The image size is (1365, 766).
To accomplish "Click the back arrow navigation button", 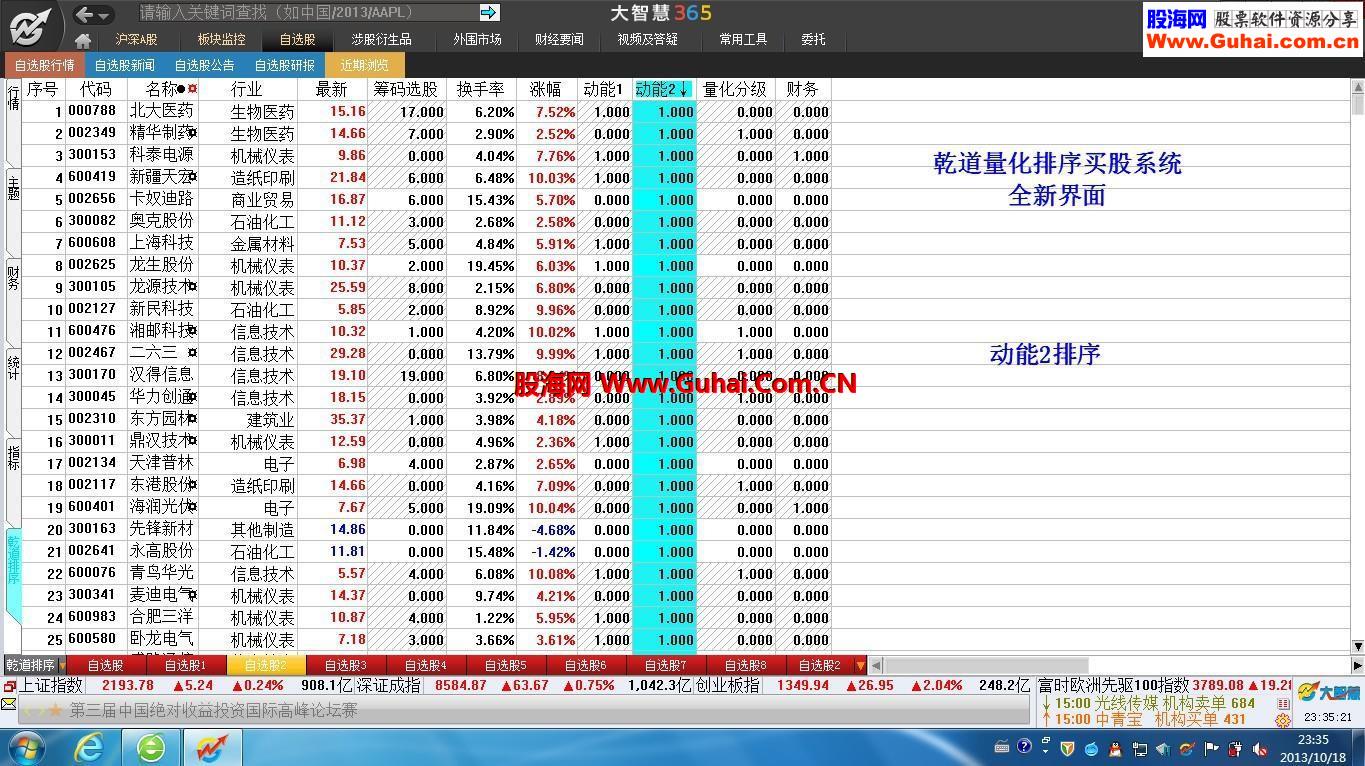I will click(x=85, y=14).
